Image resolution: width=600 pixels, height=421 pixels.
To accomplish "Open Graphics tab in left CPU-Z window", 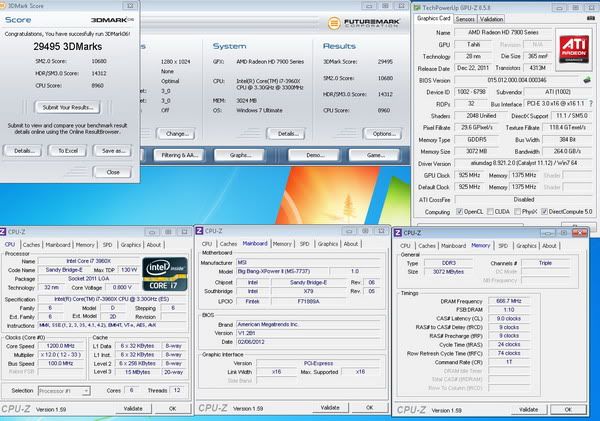I will coord(130,245).
